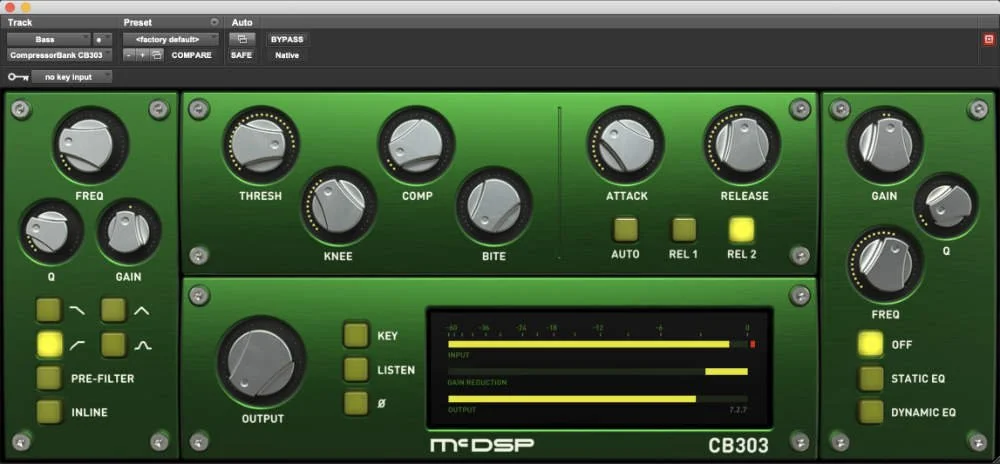This screenshot has width=1000, height=464.
Task: Toggle the PRE-FILTER button
Action: (49, 378)
